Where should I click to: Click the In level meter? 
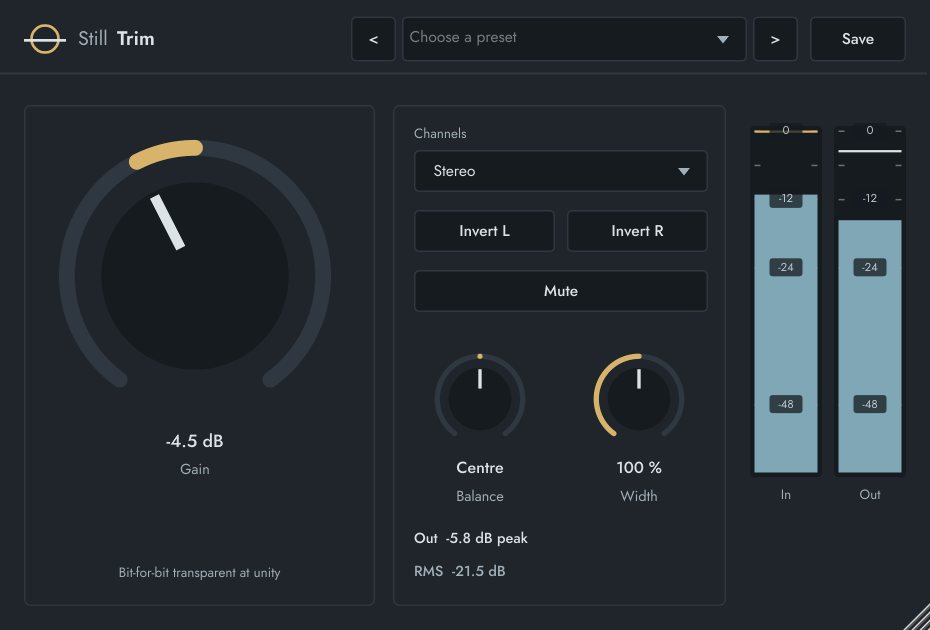click(786, 300)
